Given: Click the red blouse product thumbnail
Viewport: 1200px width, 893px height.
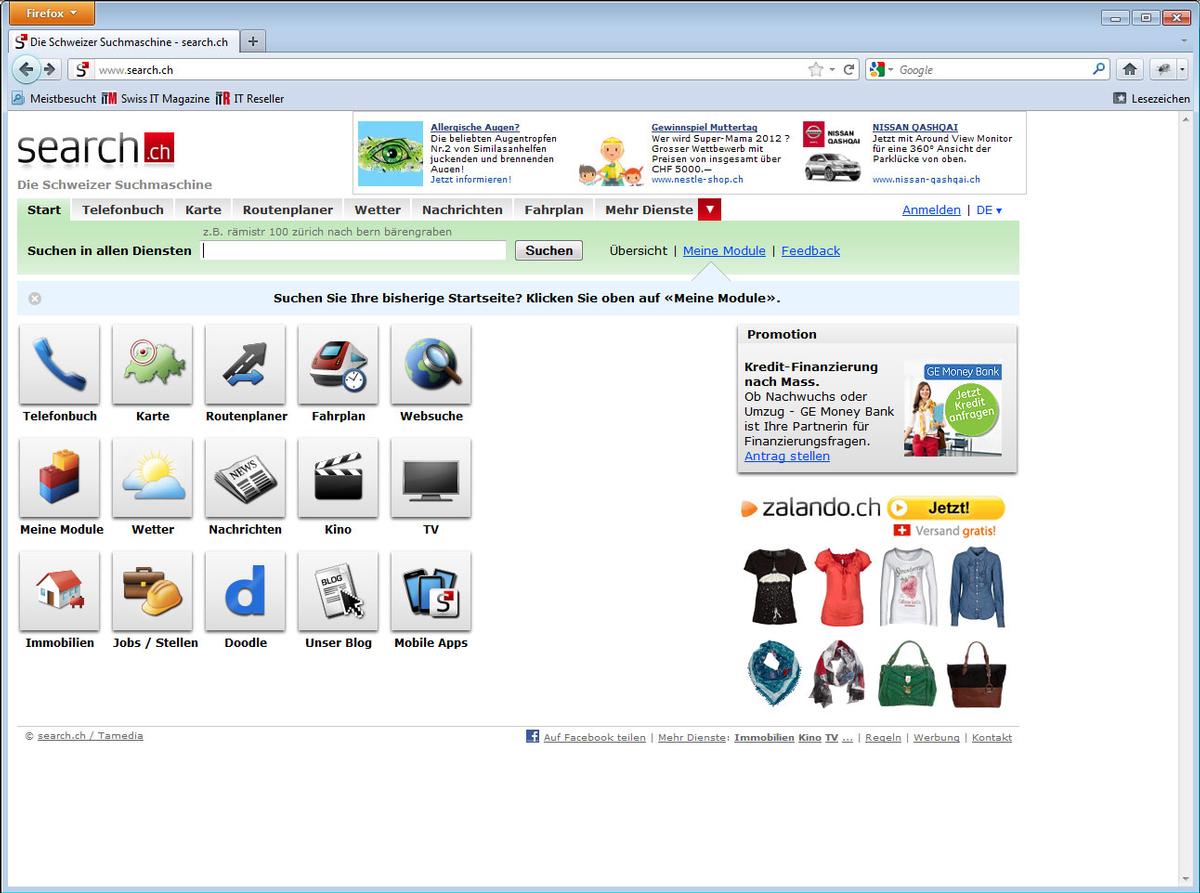Looking at the screenshot, I should pyautogui.click(x=843, y=587).
